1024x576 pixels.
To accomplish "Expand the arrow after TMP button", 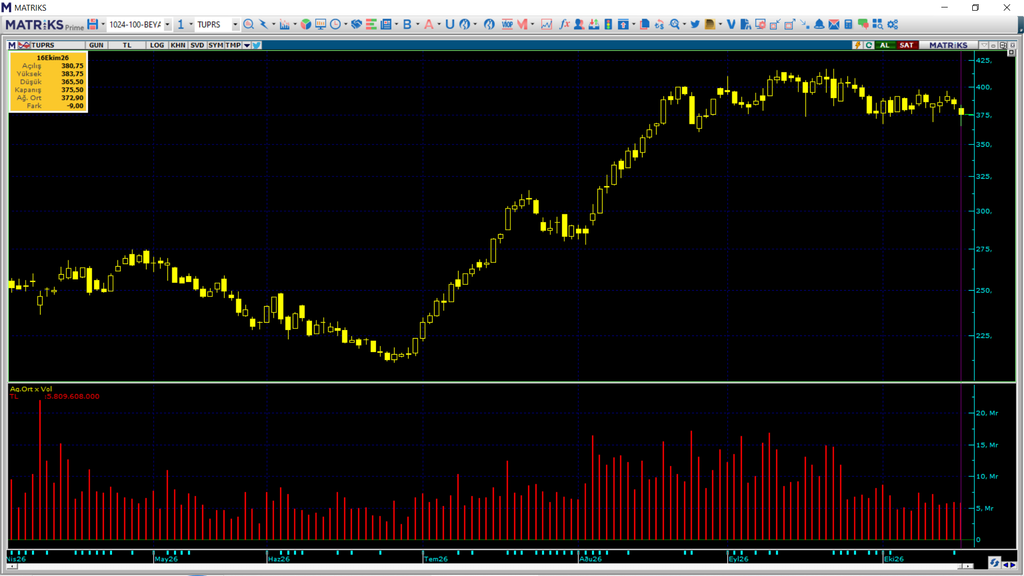I will point(247,45).
